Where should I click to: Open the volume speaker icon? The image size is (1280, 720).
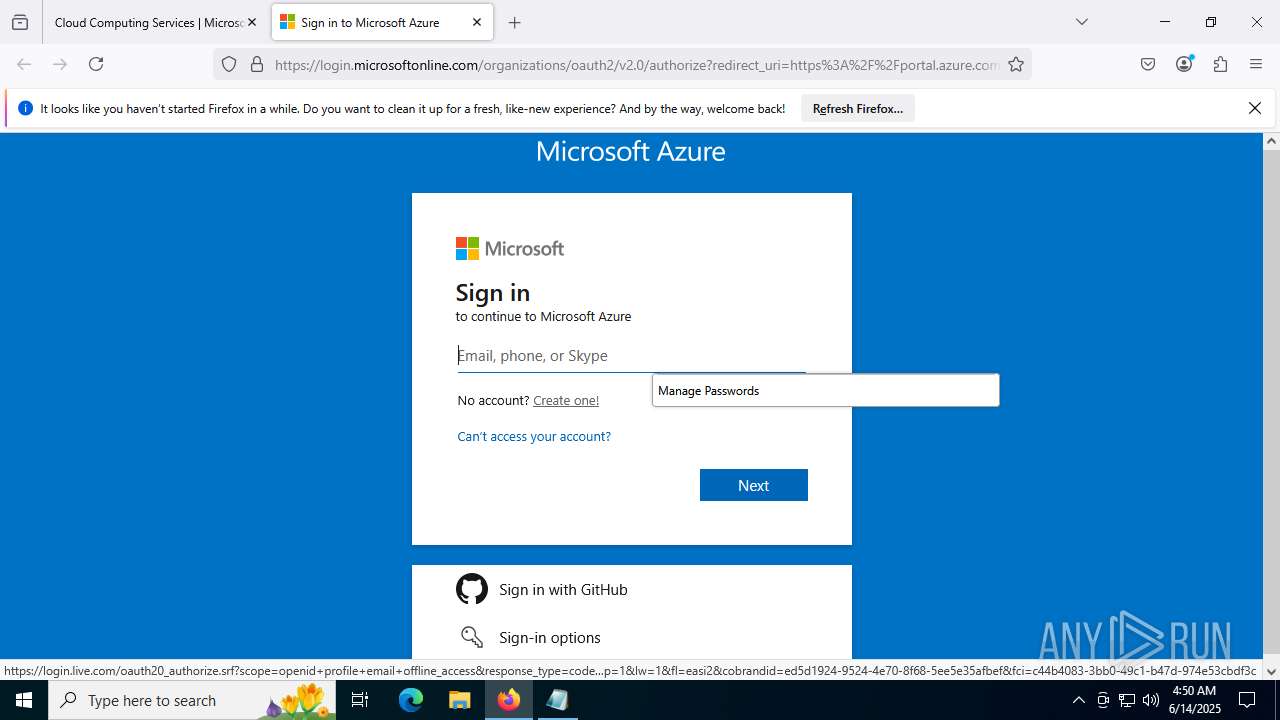pyautogui.click(x=1151, y=700)
